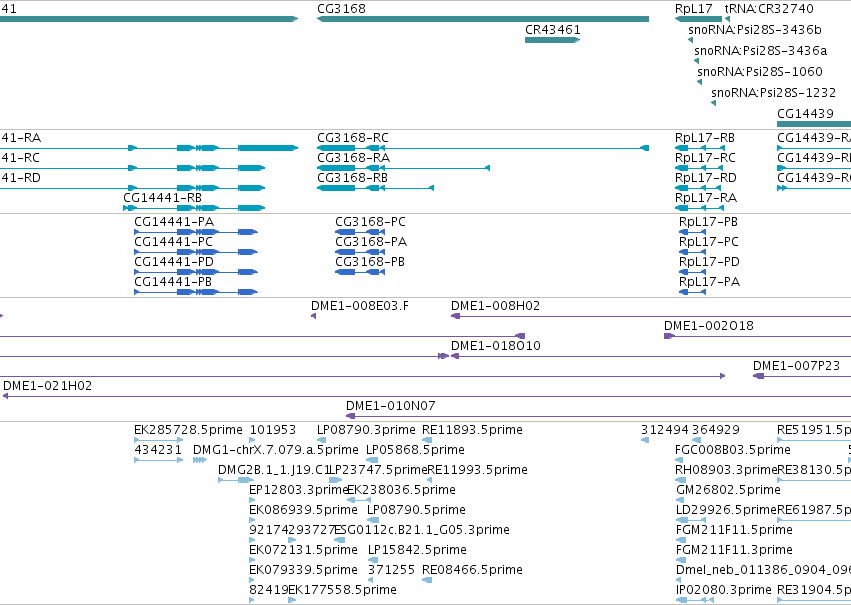Screen dimensions: 851x605
Task: Open the CG14441-RB transcript label
Action: click(x=162, y=198)
